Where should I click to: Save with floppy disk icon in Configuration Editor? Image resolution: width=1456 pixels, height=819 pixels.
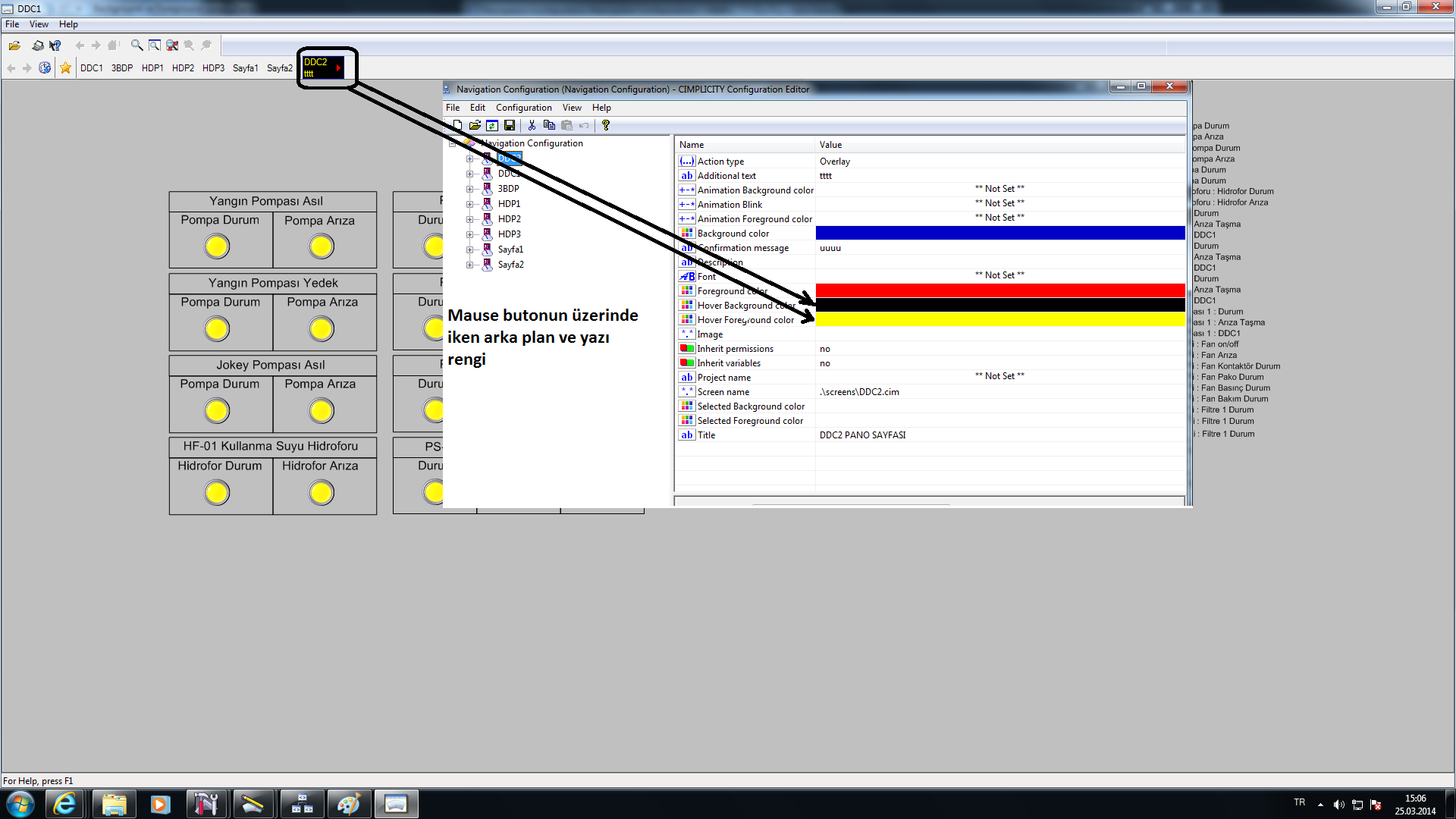point(510,125)
